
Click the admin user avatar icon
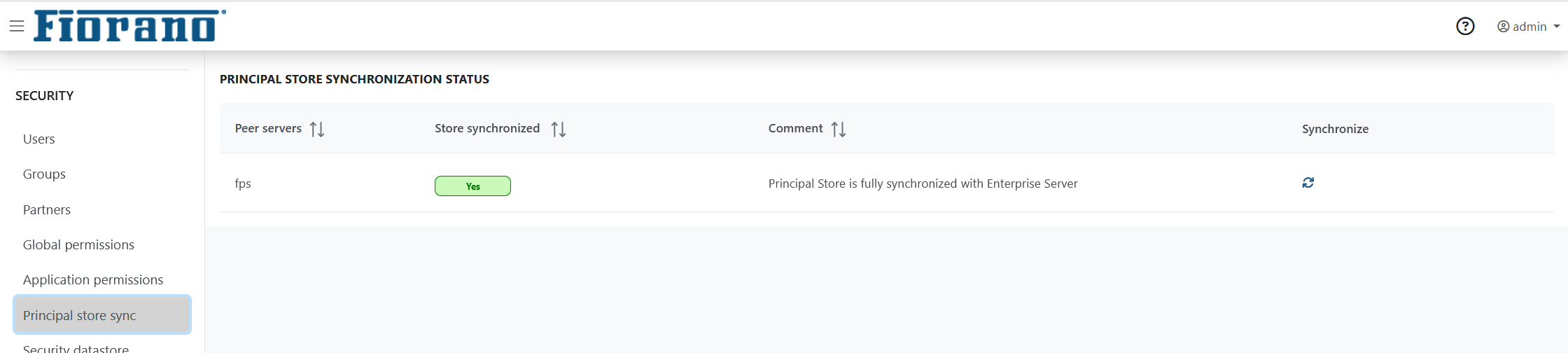coord(1503,27)
